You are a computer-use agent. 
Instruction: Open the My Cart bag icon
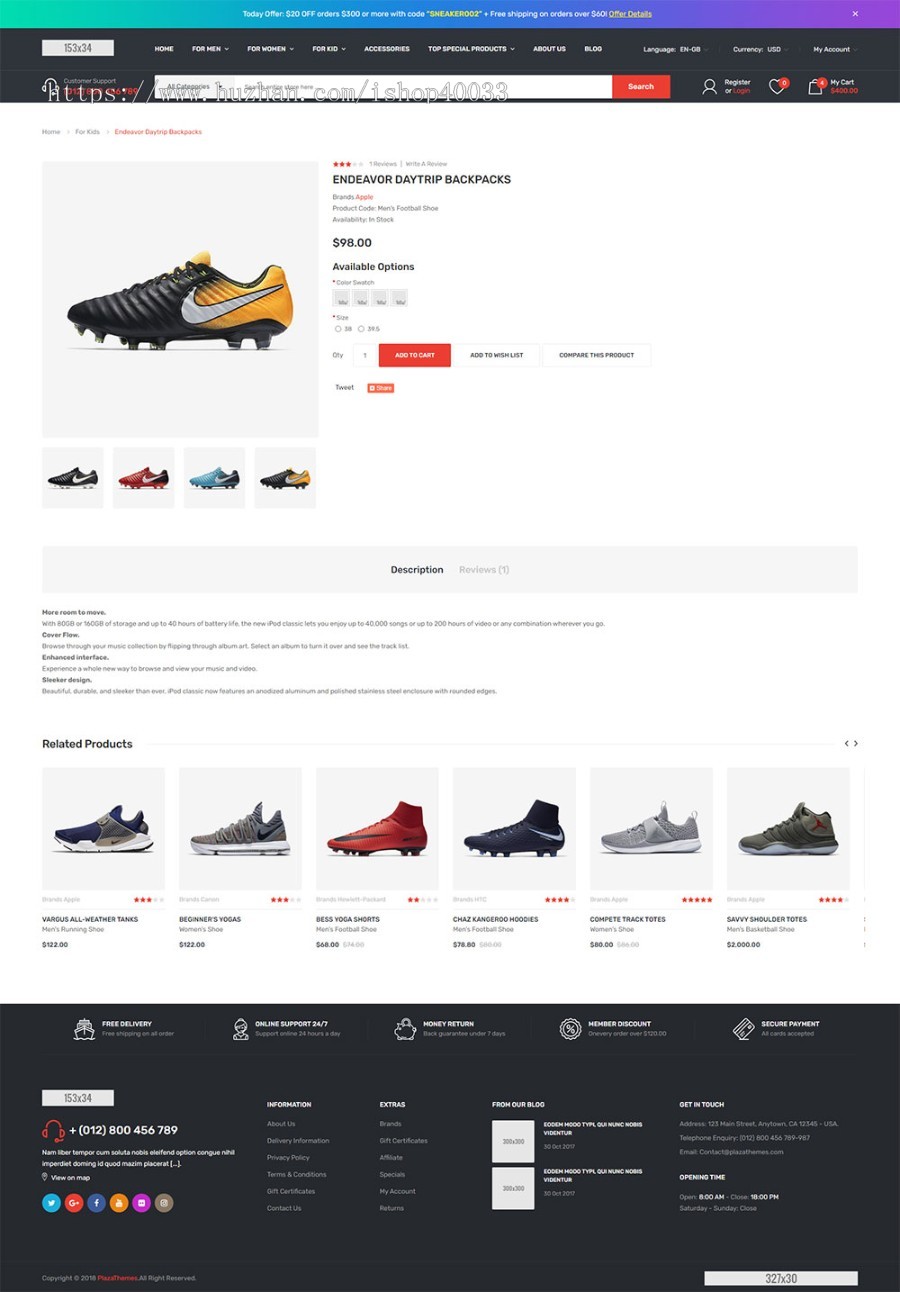[x=815, y=87]
